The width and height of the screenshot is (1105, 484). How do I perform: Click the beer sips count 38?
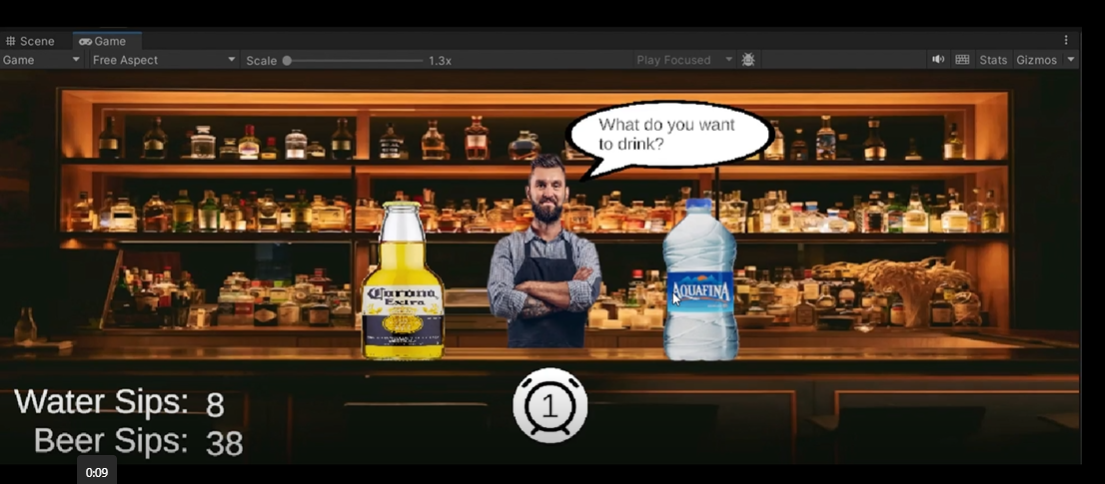[224, 444]
